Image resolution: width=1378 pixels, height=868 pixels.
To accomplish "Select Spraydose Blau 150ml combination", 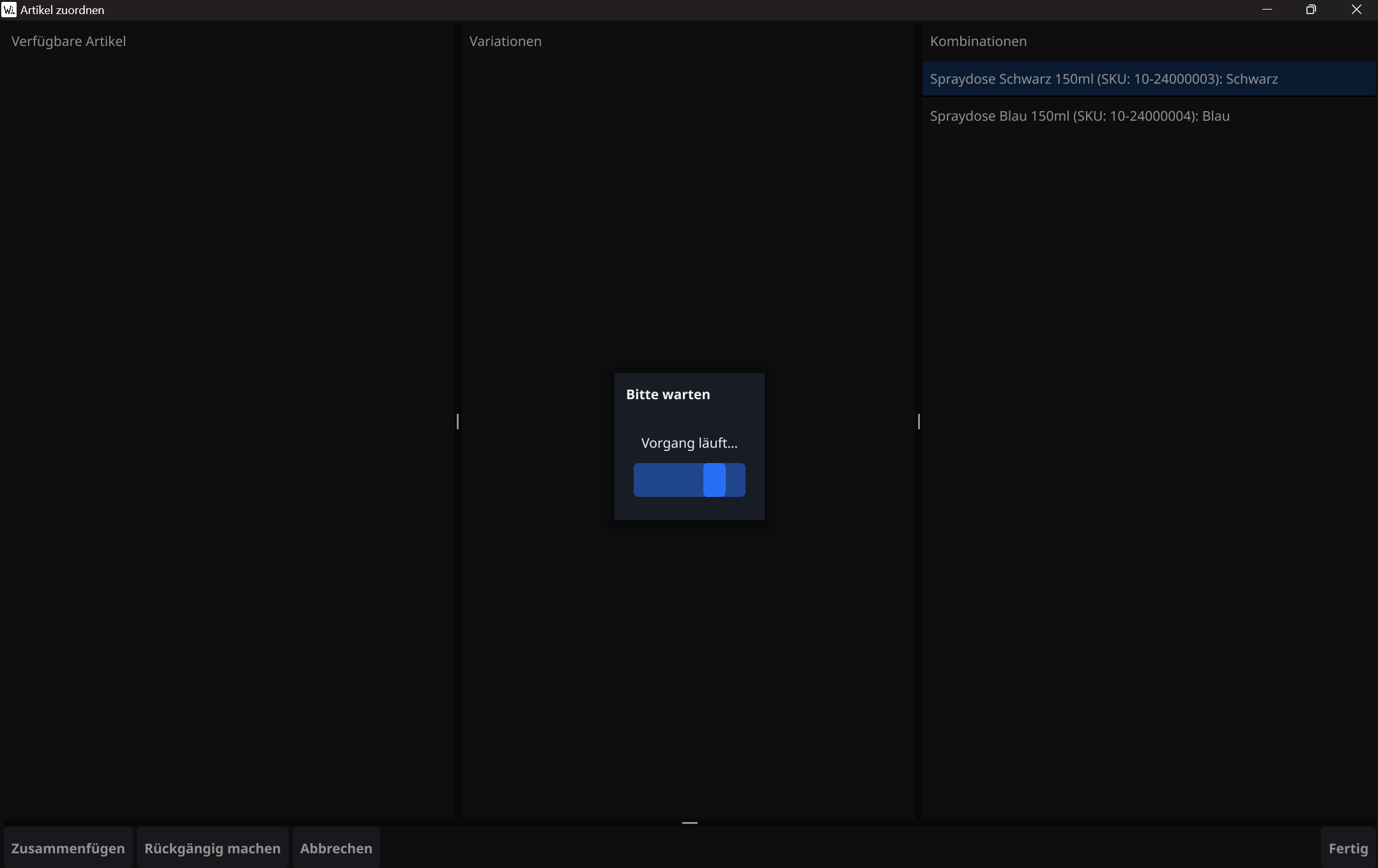I will tap(1079, 116).
